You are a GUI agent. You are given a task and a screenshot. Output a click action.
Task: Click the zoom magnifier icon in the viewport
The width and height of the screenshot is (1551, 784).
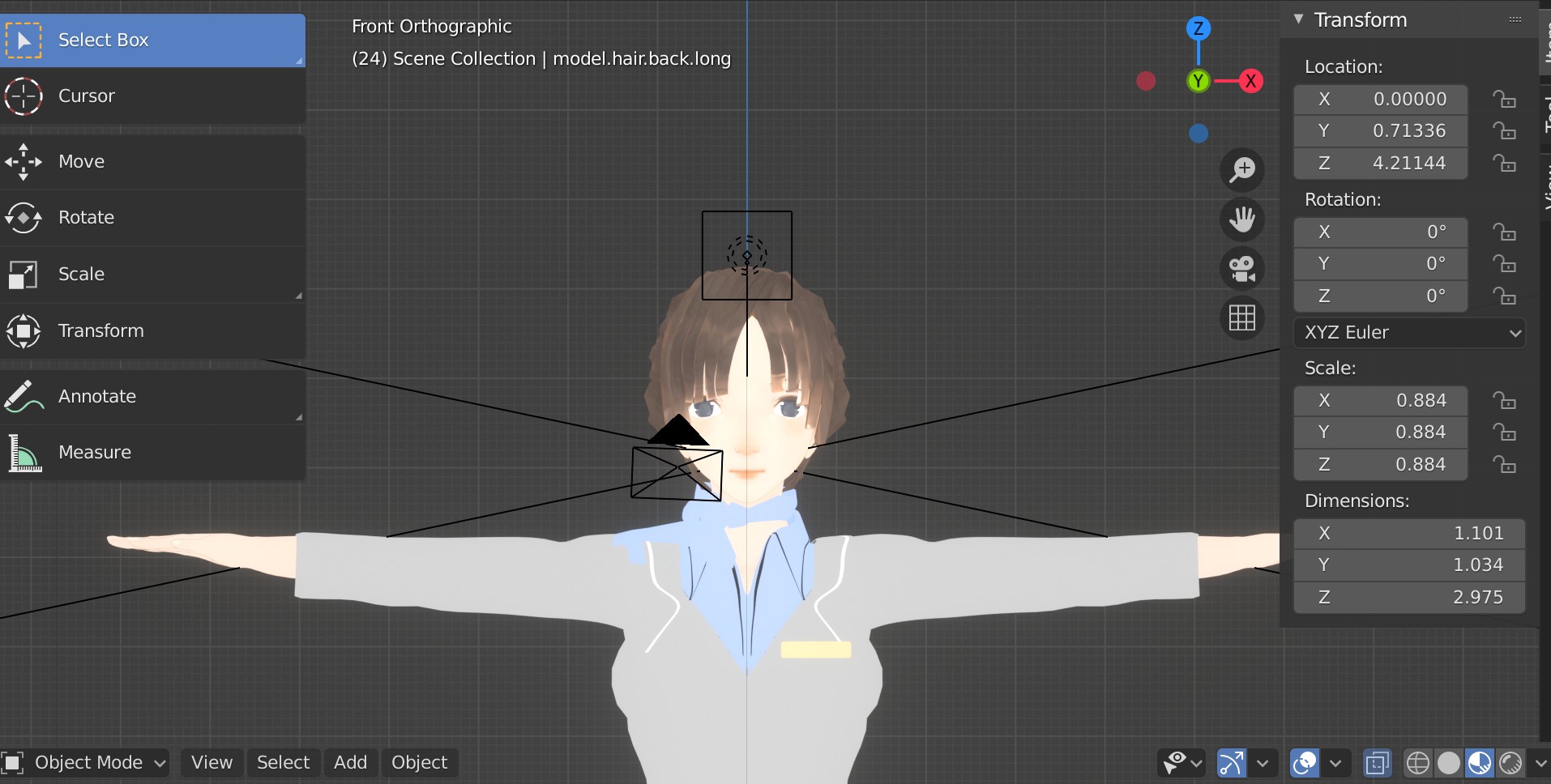(x=1243, y=169)
